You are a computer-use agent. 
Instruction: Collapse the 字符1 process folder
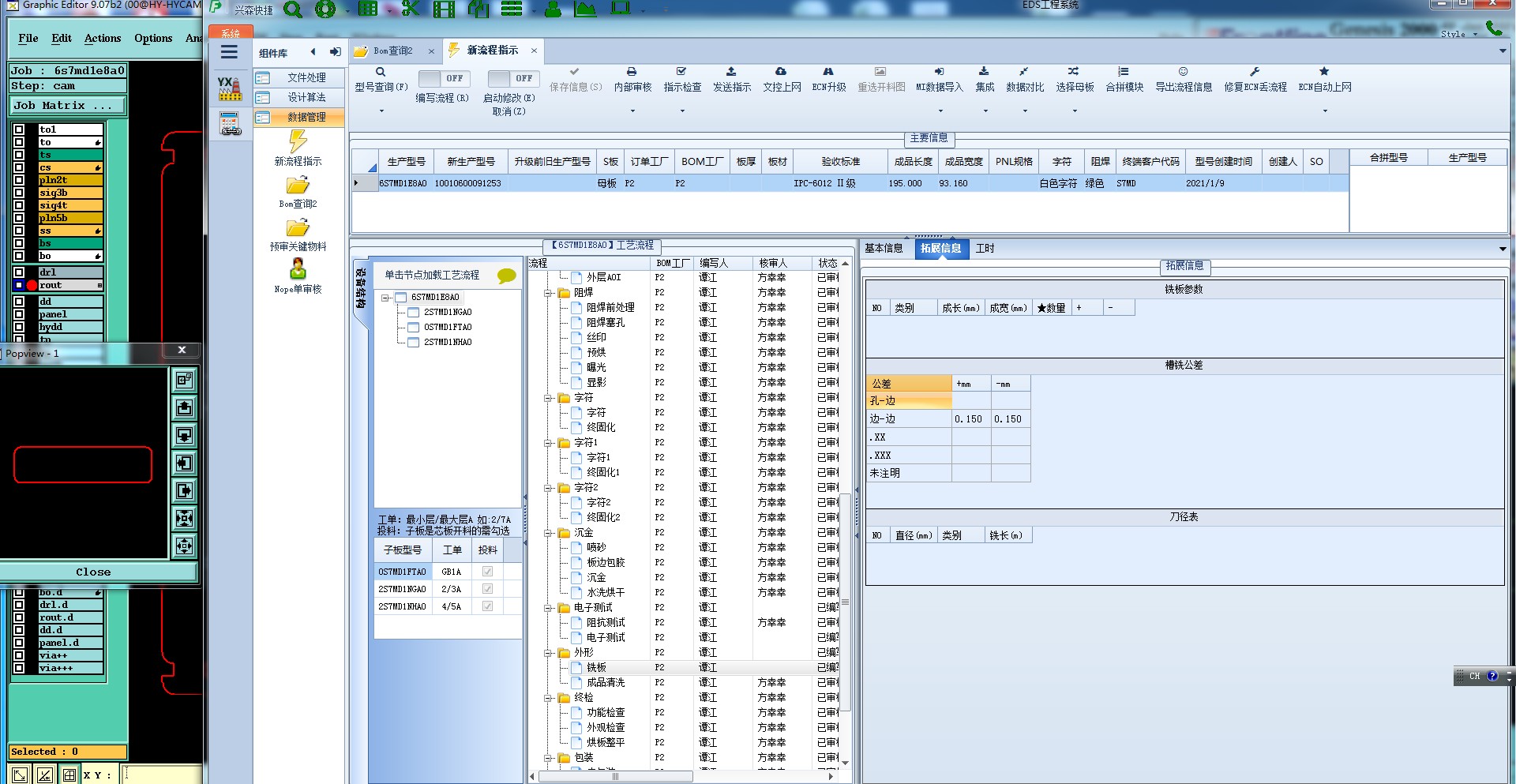(548, 443)
